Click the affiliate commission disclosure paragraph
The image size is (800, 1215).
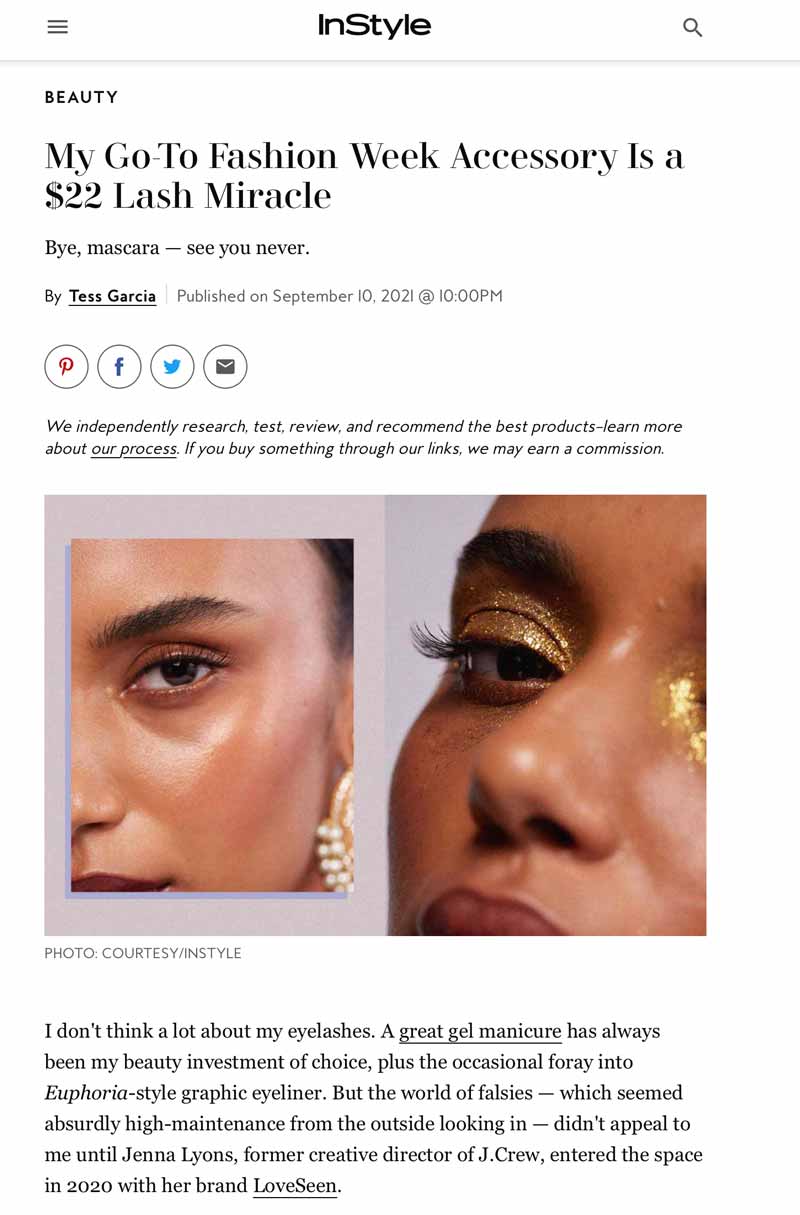(363, 438)
